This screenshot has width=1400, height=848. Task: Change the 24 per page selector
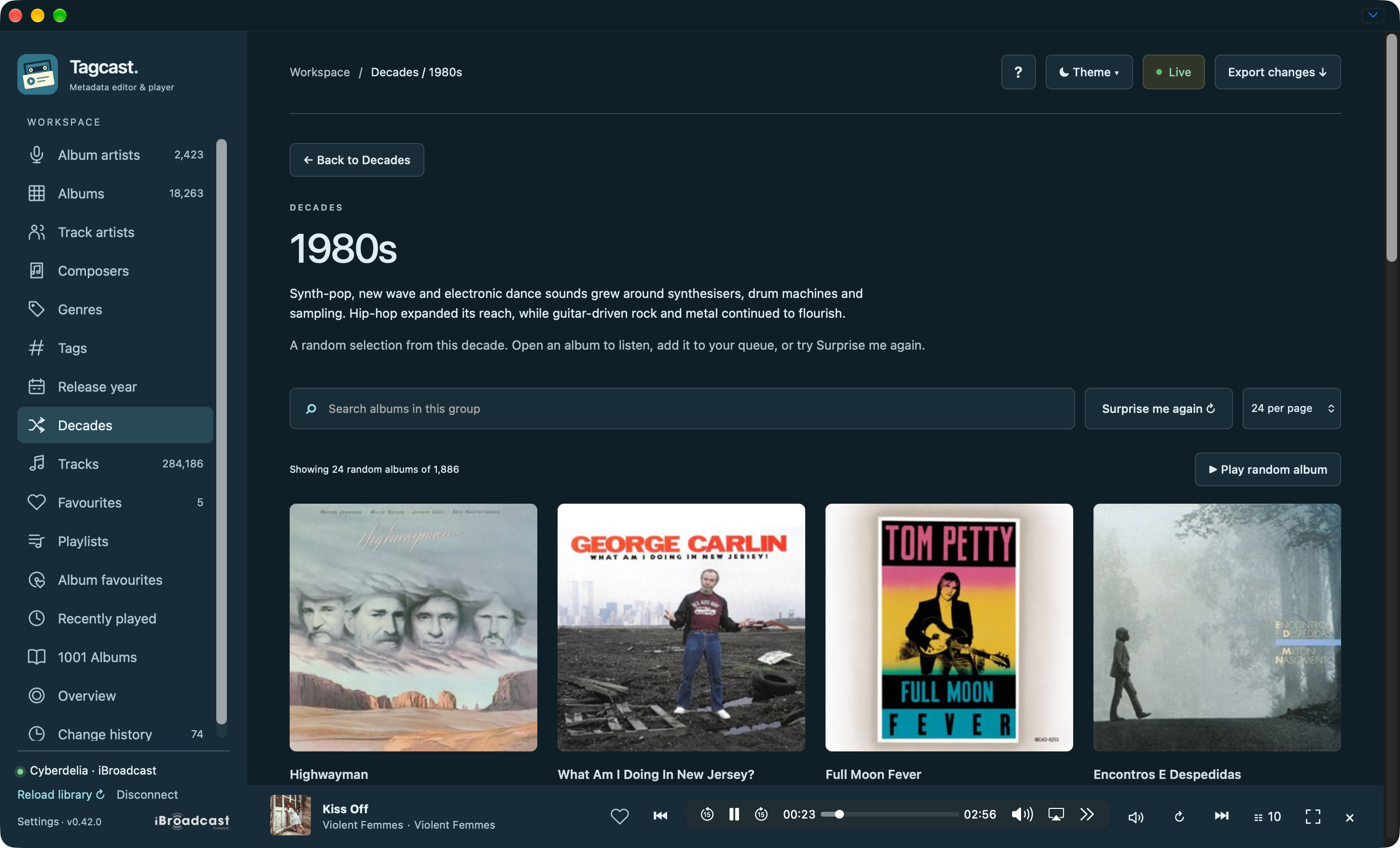(x=1291, y=409)
